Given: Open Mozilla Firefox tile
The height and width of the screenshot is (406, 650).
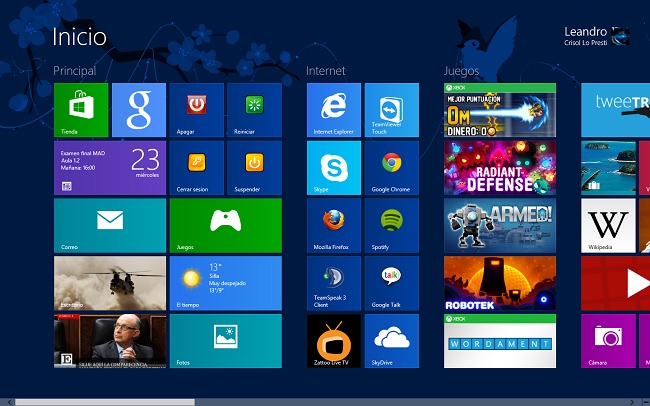Looking at the screenshot, I should click(334, 225).
